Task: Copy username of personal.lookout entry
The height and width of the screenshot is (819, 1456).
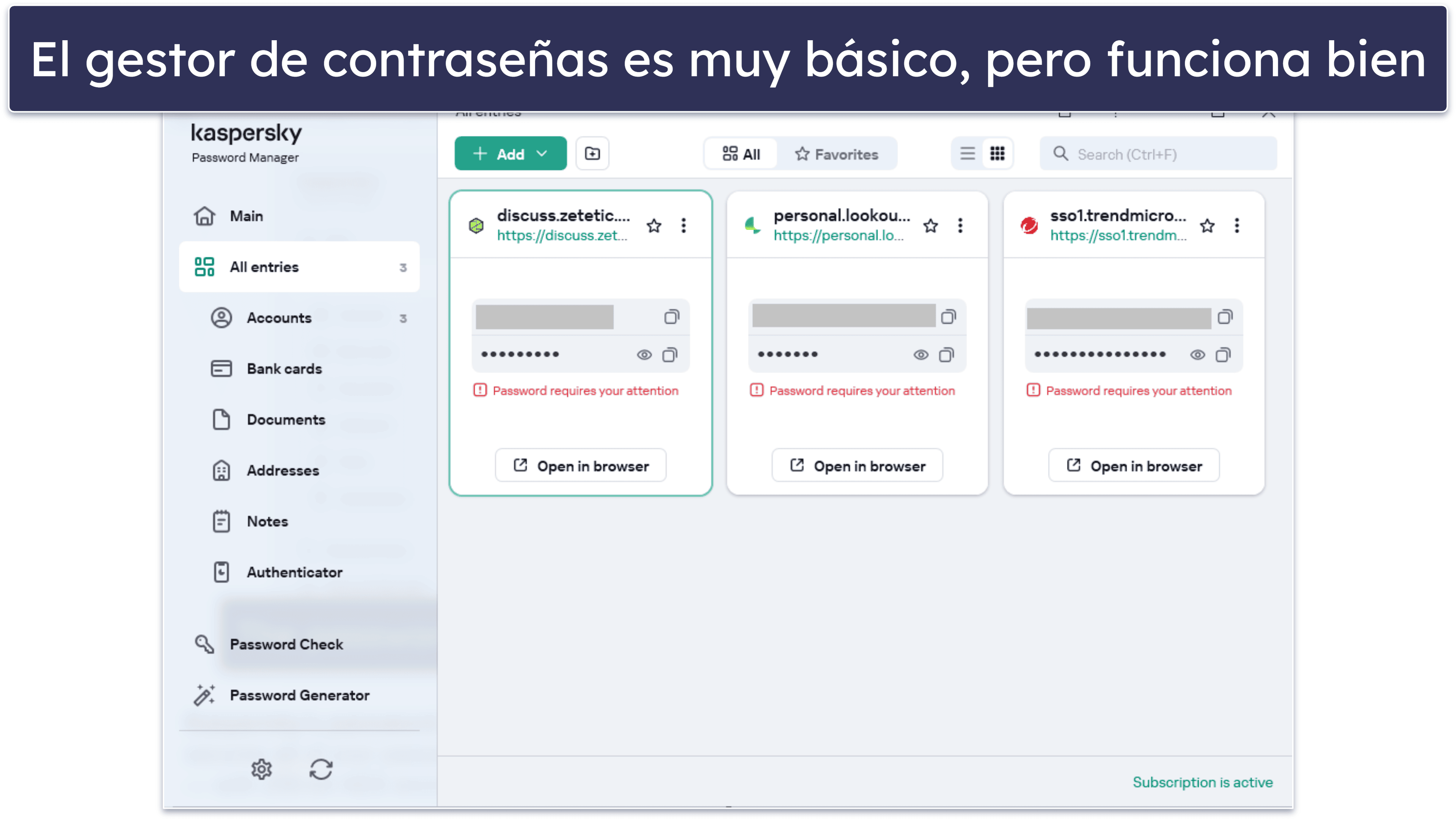Action: (x=949, y=317)
